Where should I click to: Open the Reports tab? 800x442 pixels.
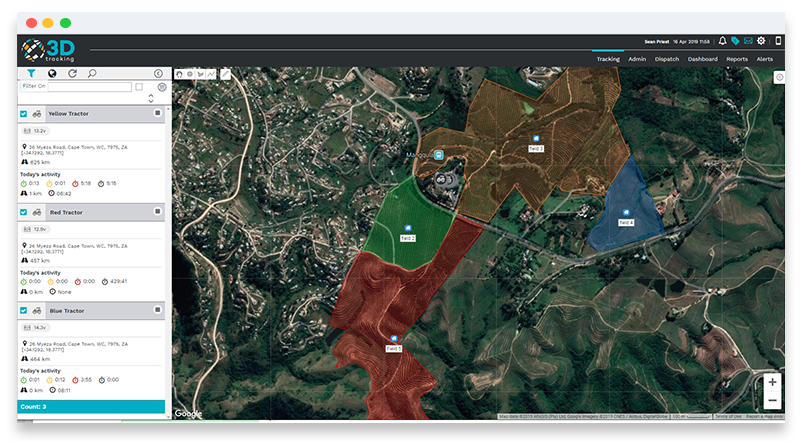click(737, 59)
